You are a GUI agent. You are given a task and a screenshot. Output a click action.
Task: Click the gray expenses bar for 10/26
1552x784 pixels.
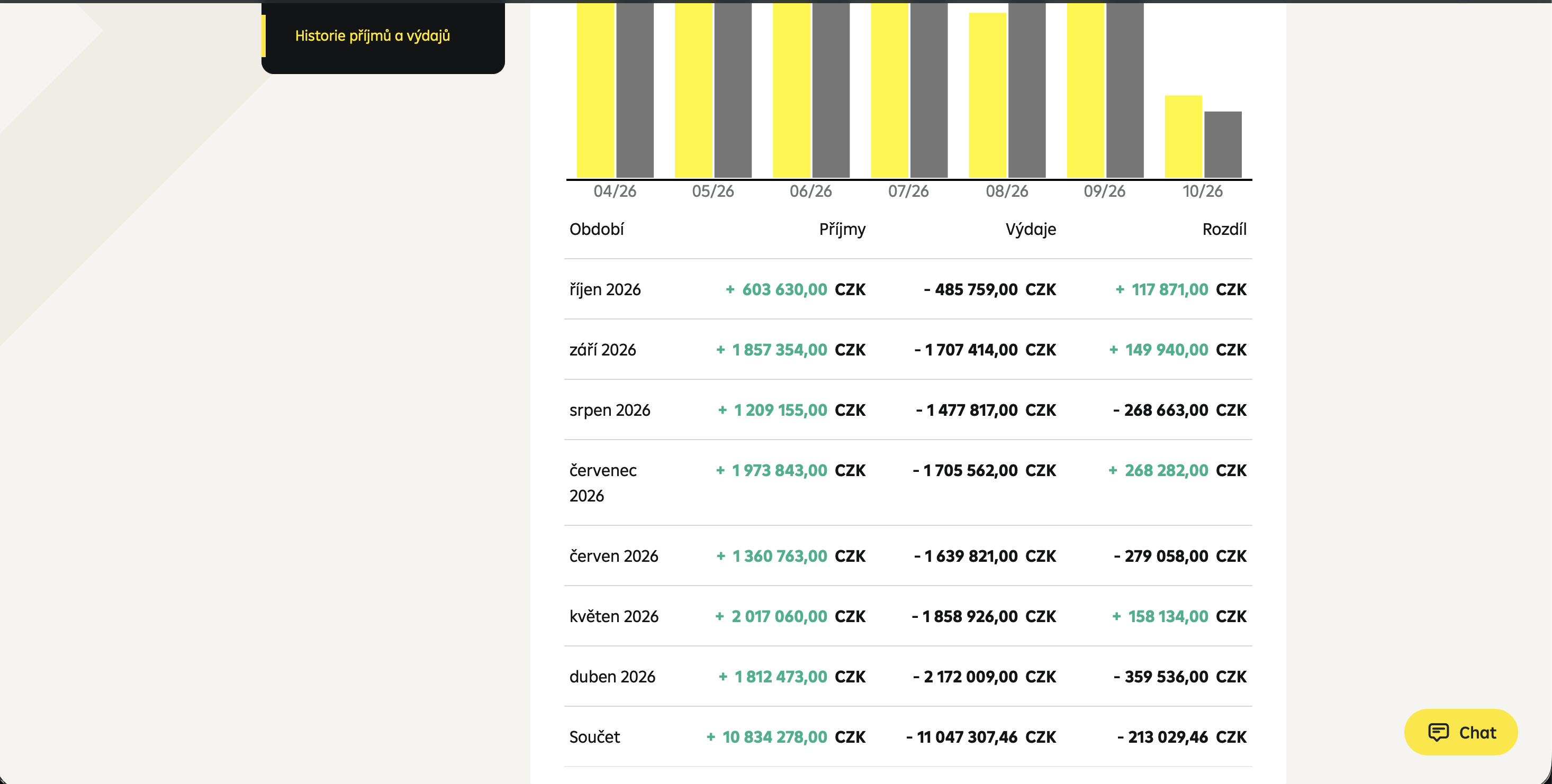[1222, 144]
